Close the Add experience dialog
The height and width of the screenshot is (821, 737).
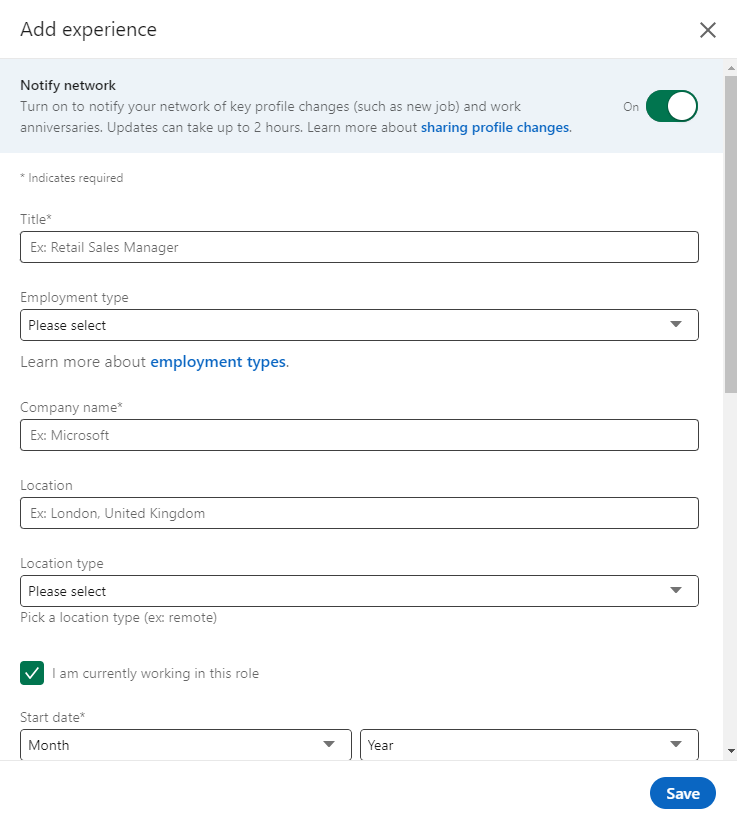[708, 30]
